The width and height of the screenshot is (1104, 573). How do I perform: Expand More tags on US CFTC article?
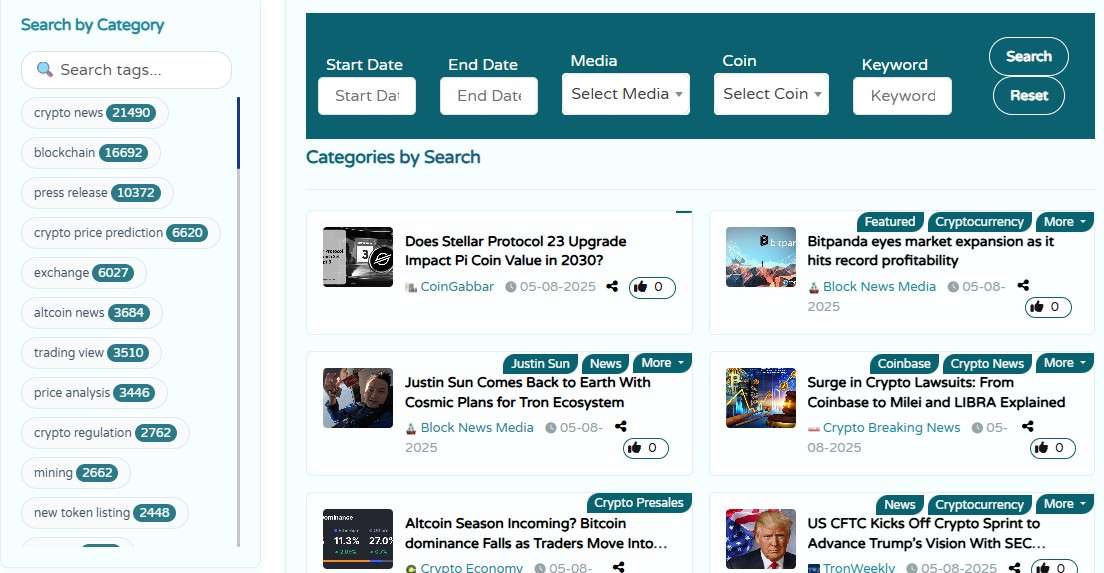(1064, 504)
